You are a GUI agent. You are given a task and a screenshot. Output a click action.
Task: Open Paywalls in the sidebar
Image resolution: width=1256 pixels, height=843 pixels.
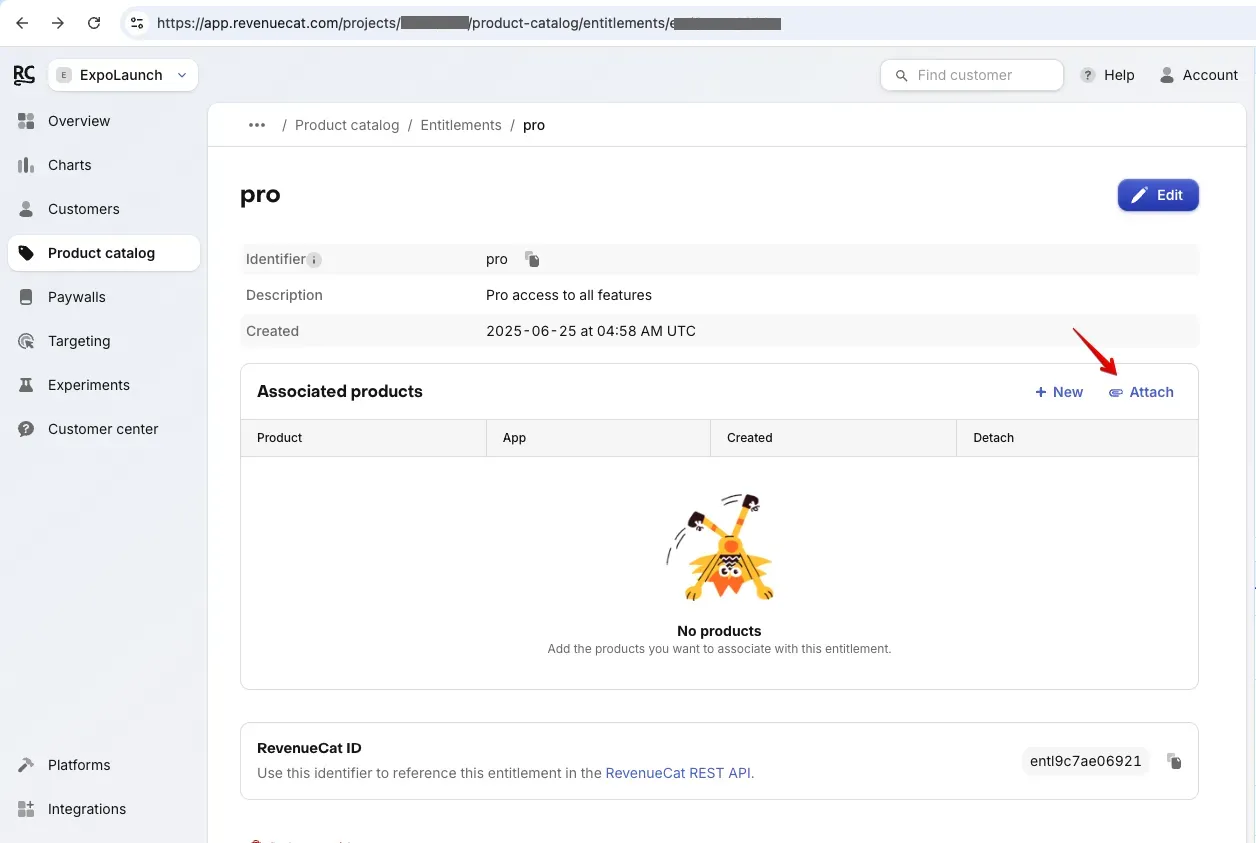[104, 297]
